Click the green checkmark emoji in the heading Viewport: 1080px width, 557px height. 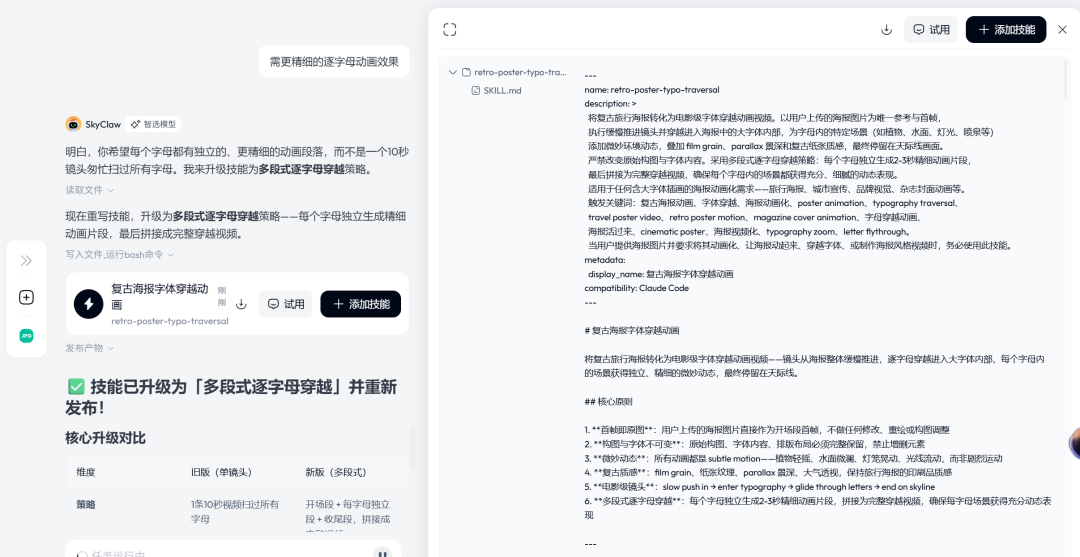76,386
